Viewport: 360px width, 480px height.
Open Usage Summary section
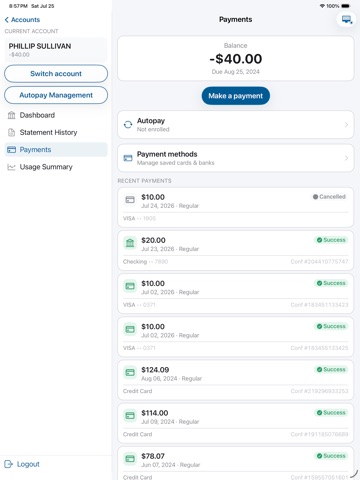click(x=56, y=167)
